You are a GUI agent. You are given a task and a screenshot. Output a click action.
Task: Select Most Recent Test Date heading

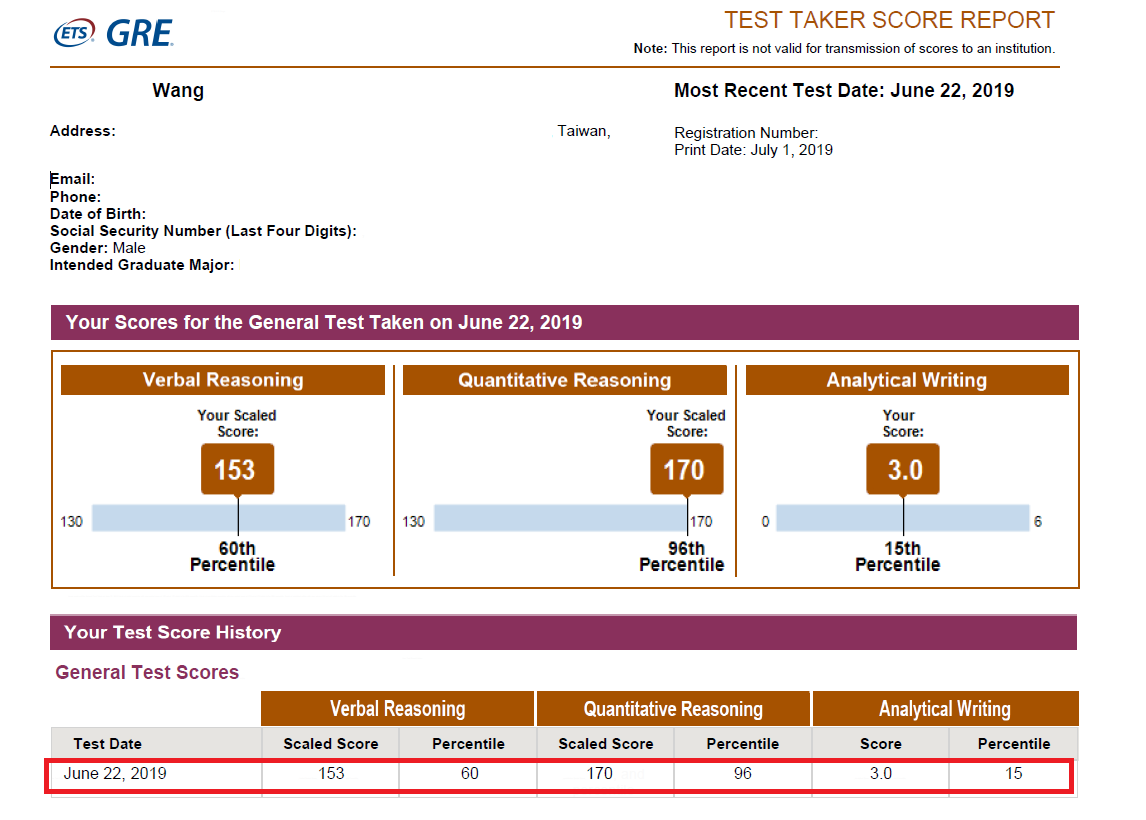click(x=844, y=91)
